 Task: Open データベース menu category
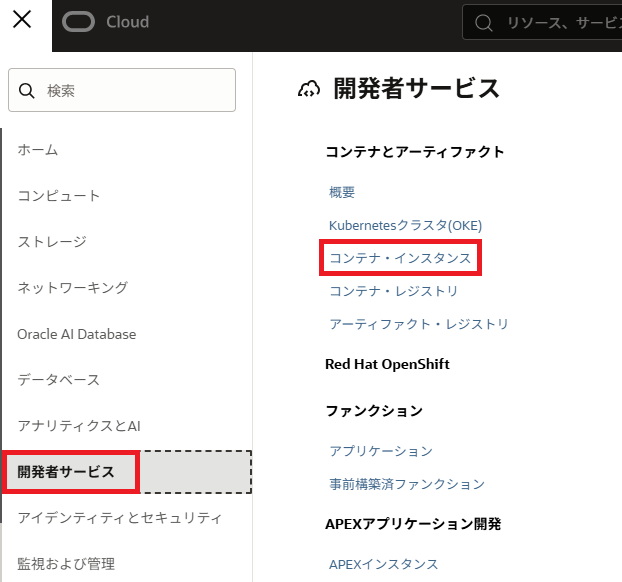tap(59, 380)
